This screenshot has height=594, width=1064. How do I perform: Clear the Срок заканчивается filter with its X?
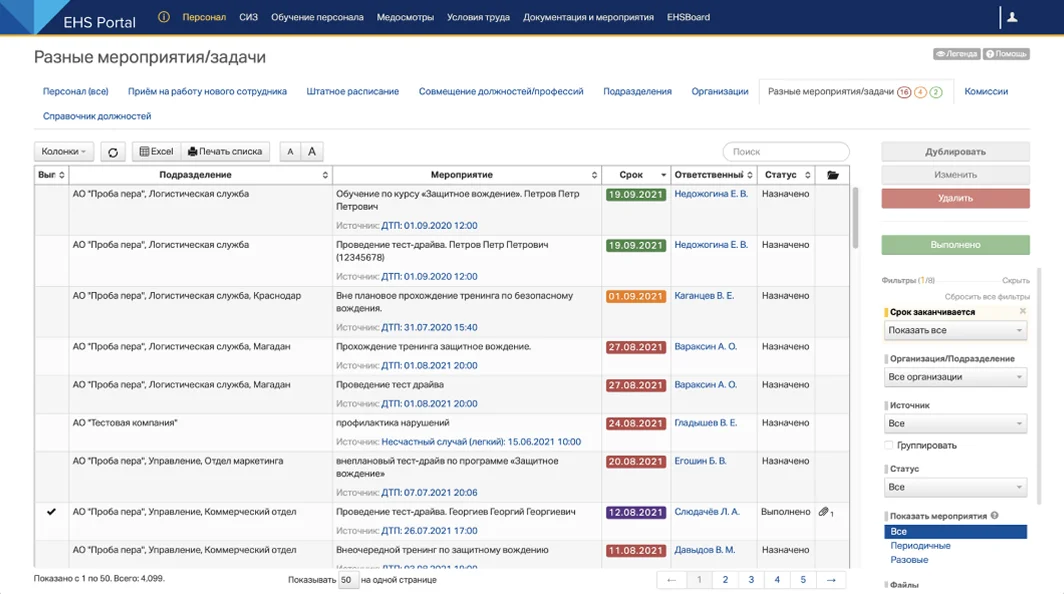[x=1023, y=312]
